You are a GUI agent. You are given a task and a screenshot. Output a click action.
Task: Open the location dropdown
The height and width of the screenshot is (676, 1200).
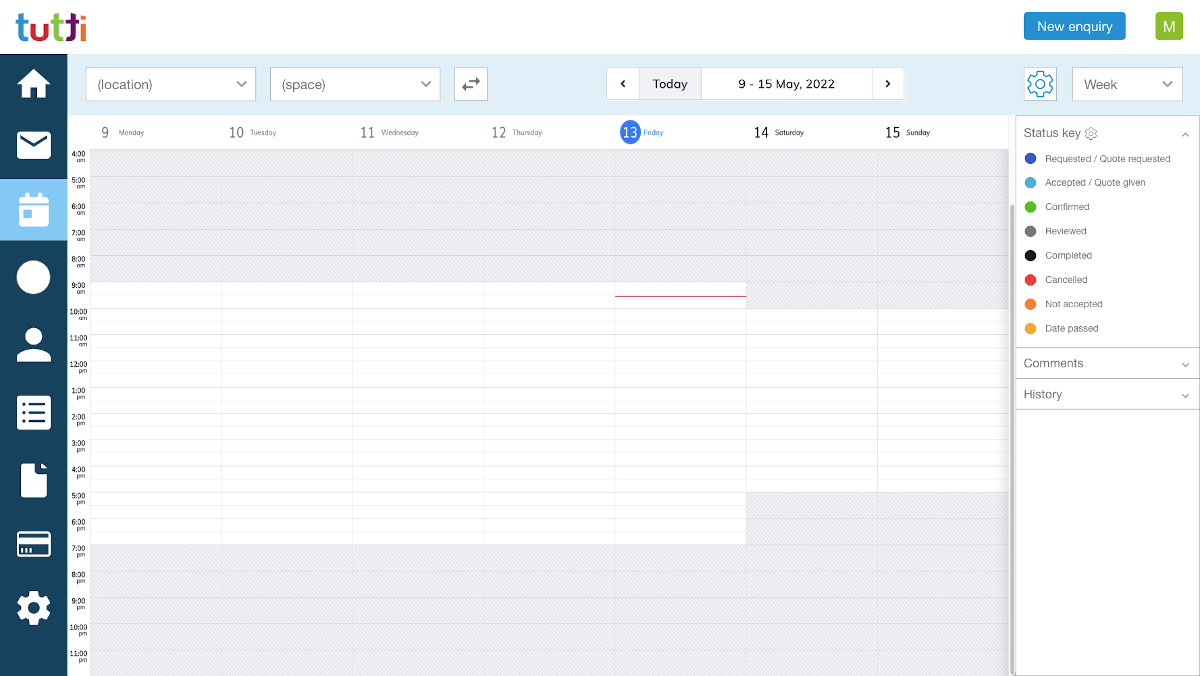coord(171,84)
